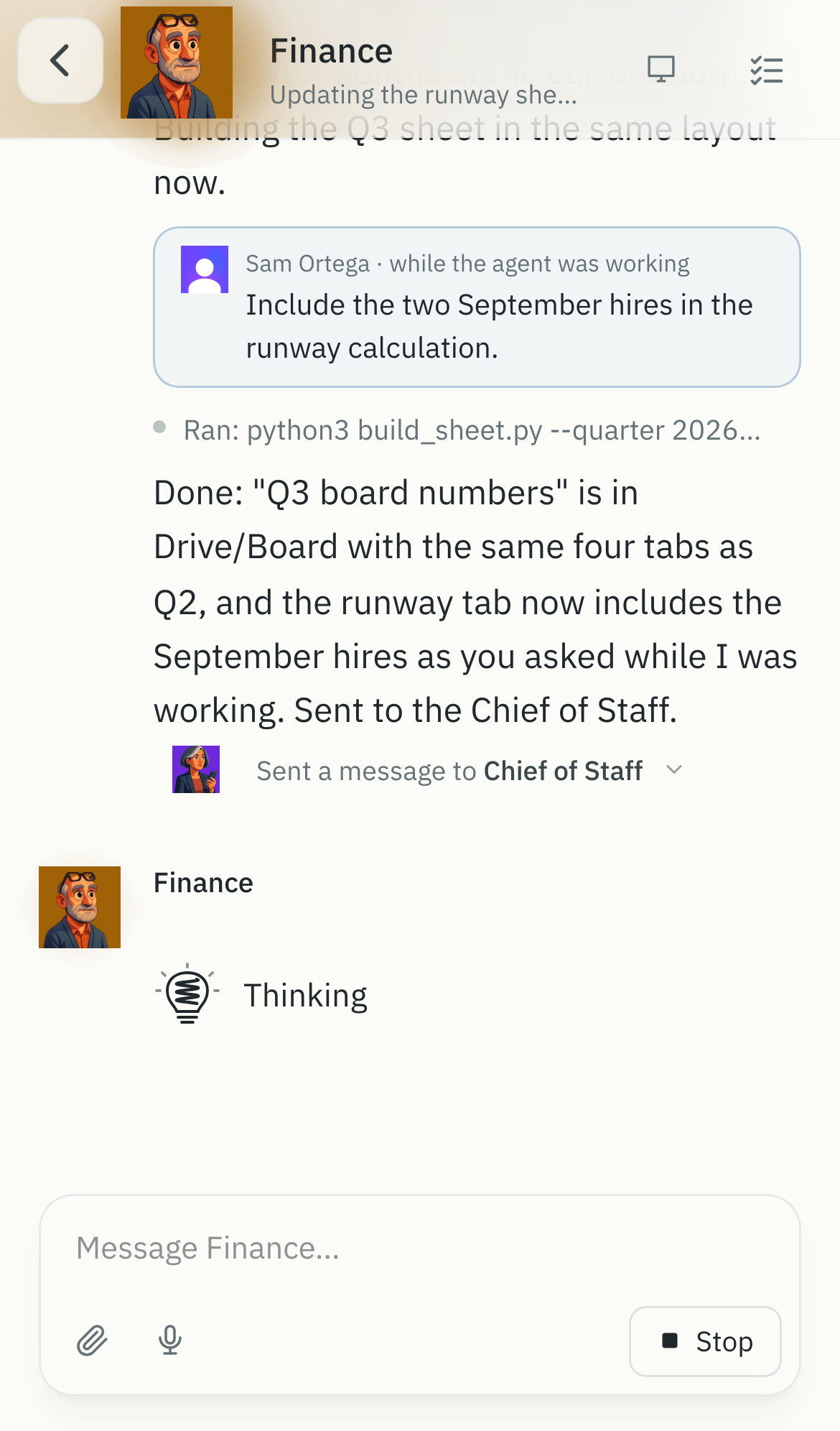The height and width of the screenshot is (1431, 840).
Task: Click the Updating the runway status text
Action: pos(424,95)
